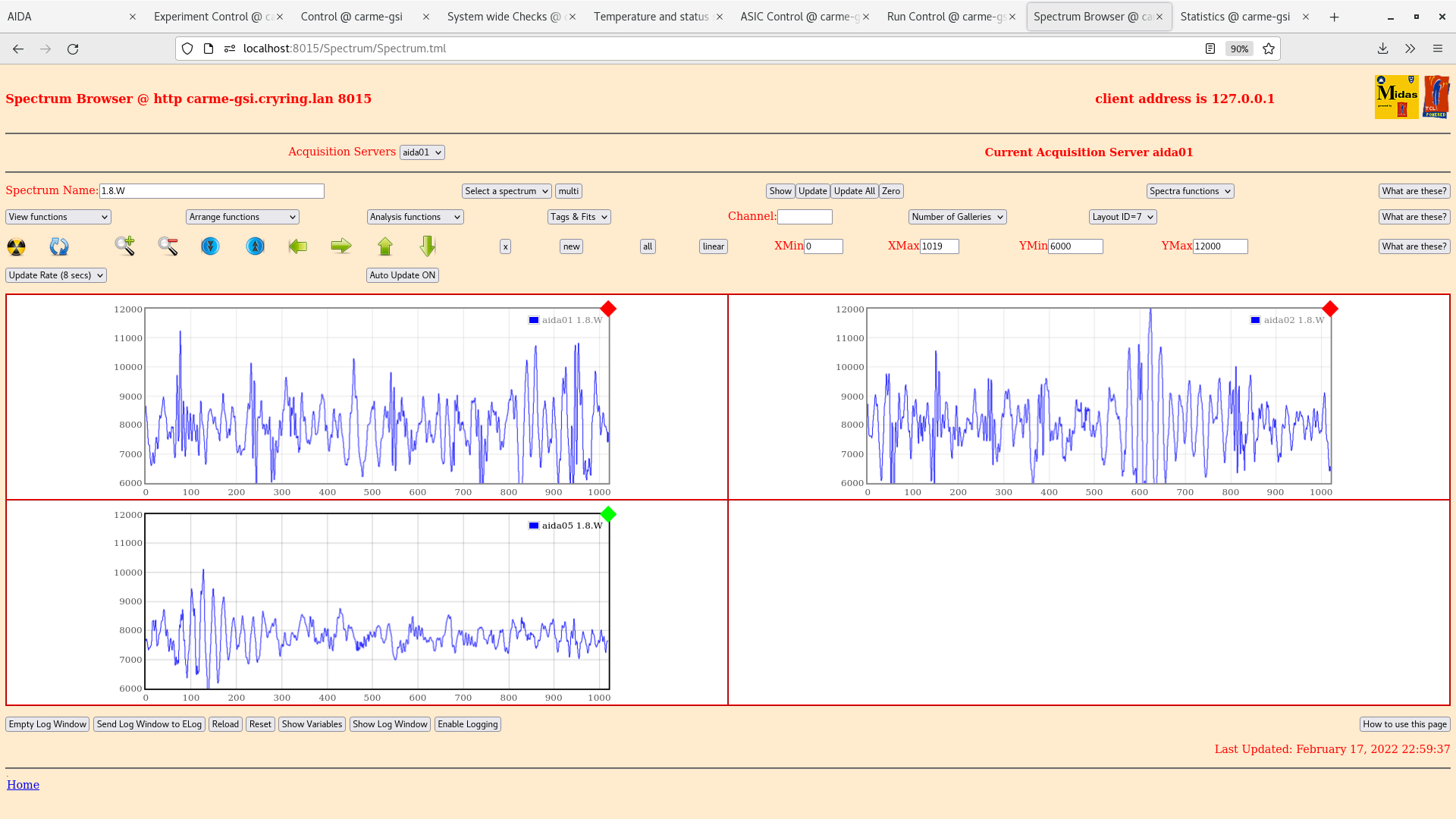Click the blue double up-arrow icon

tap(256, 246)
